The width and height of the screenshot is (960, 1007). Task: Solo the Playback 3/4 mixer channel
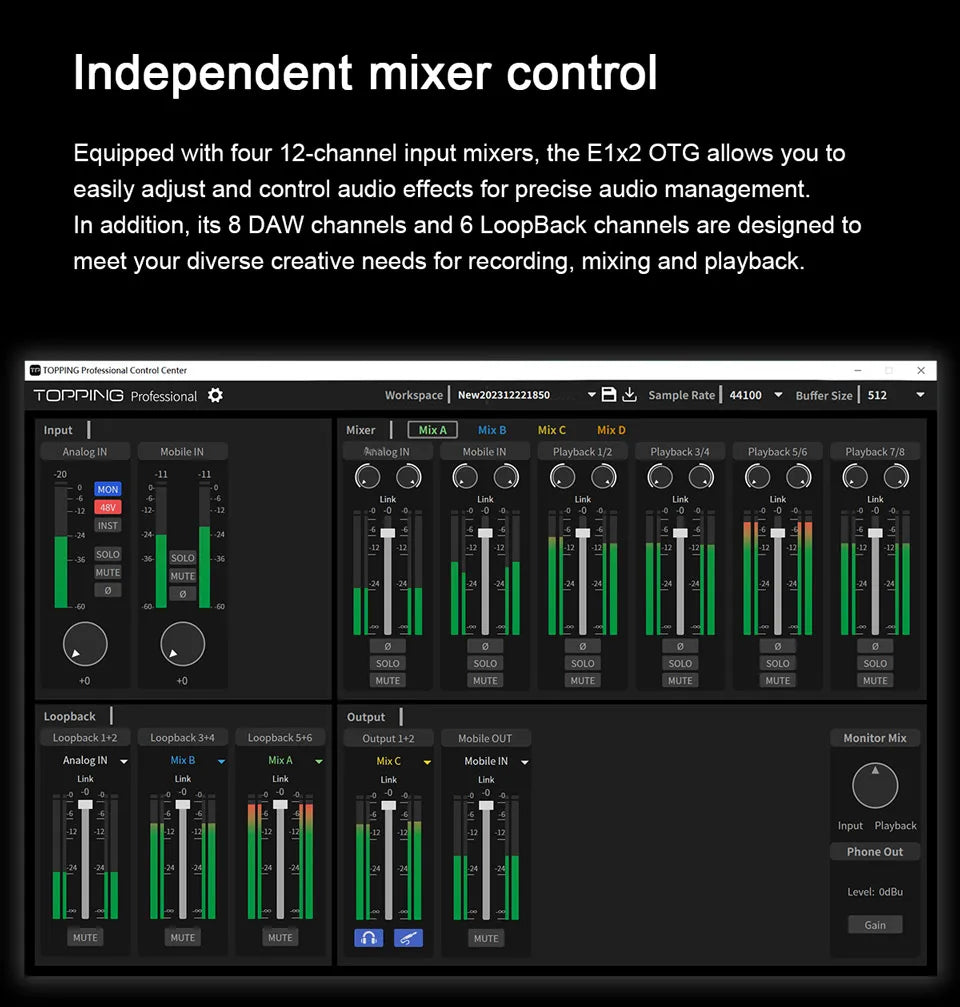(680, 663)
